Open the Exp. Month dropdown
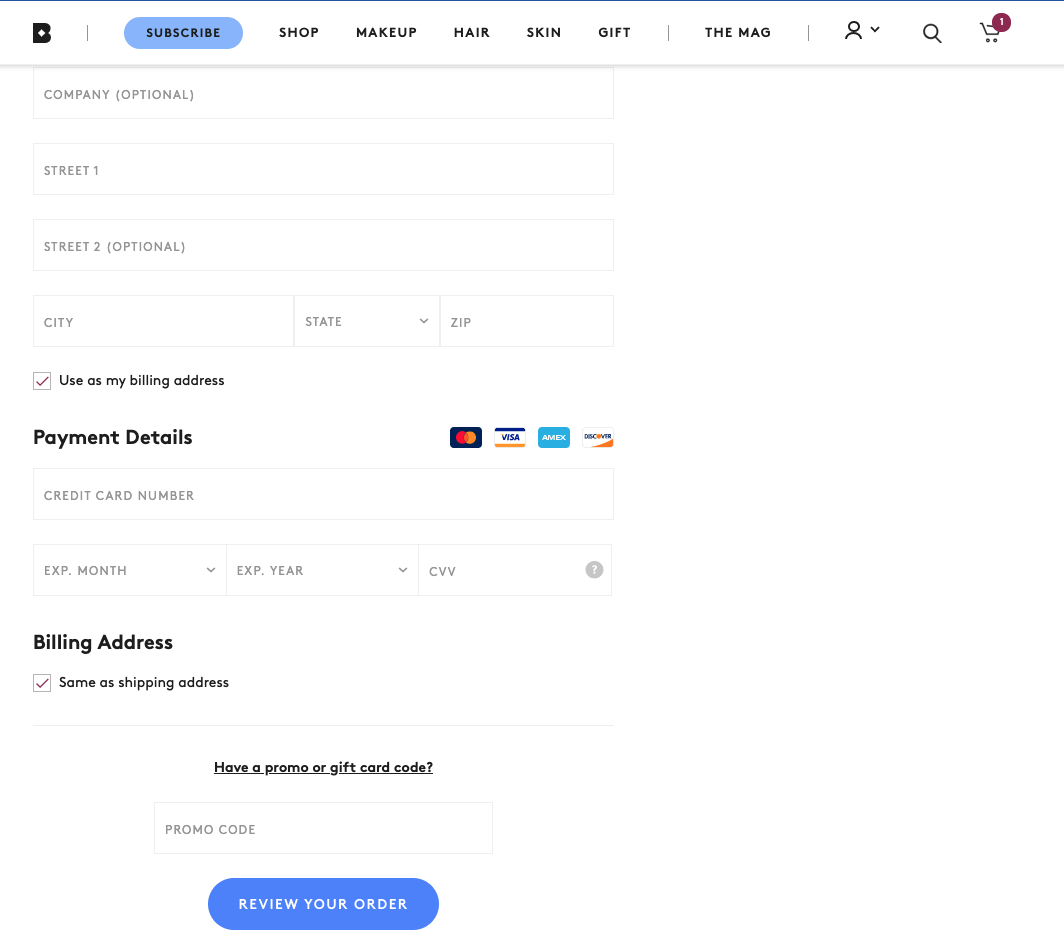 coord(130,570)
